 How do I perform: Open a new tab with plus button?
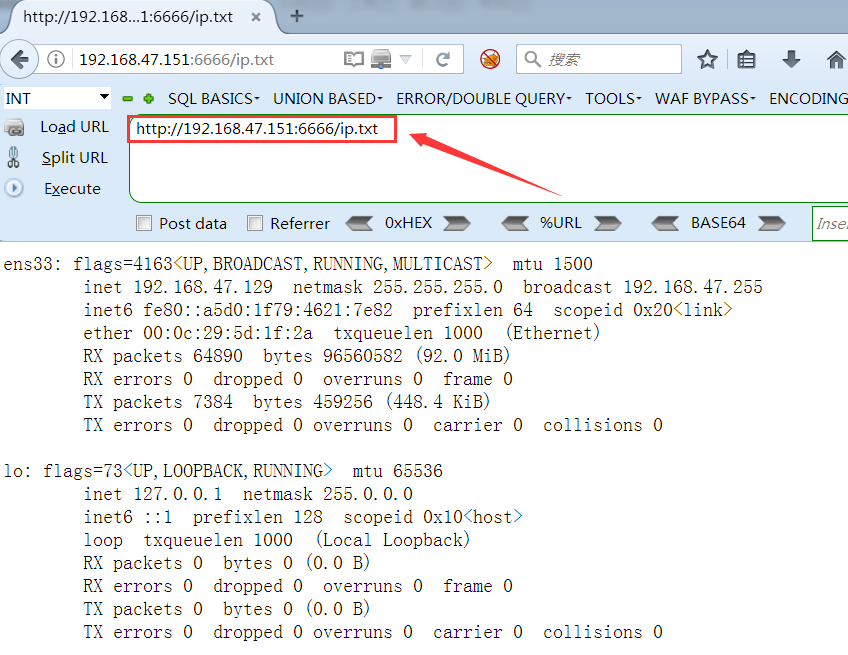[x=296, y=16]
